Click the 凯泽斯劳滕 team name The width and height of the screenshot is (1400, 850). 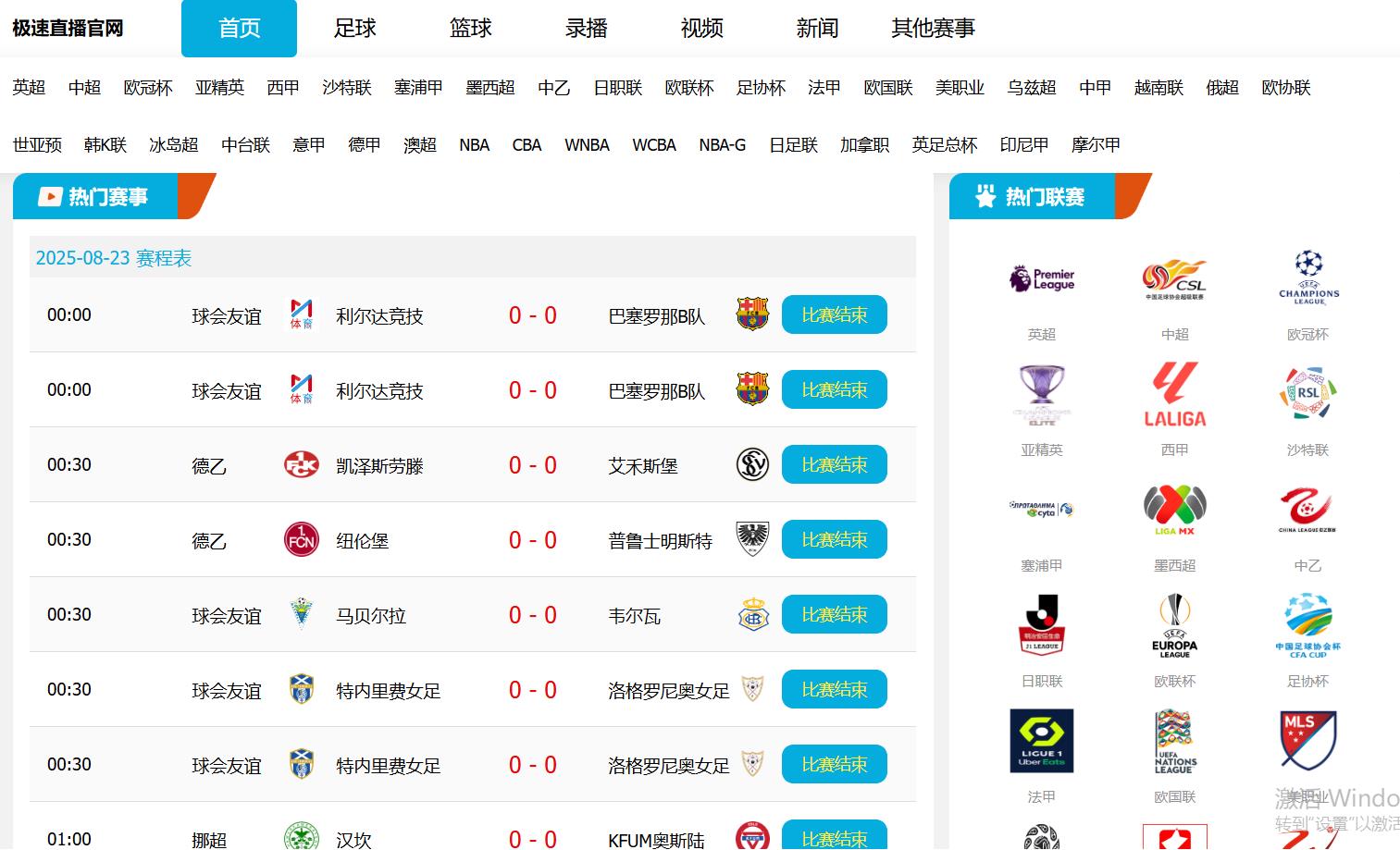point(379,466)
